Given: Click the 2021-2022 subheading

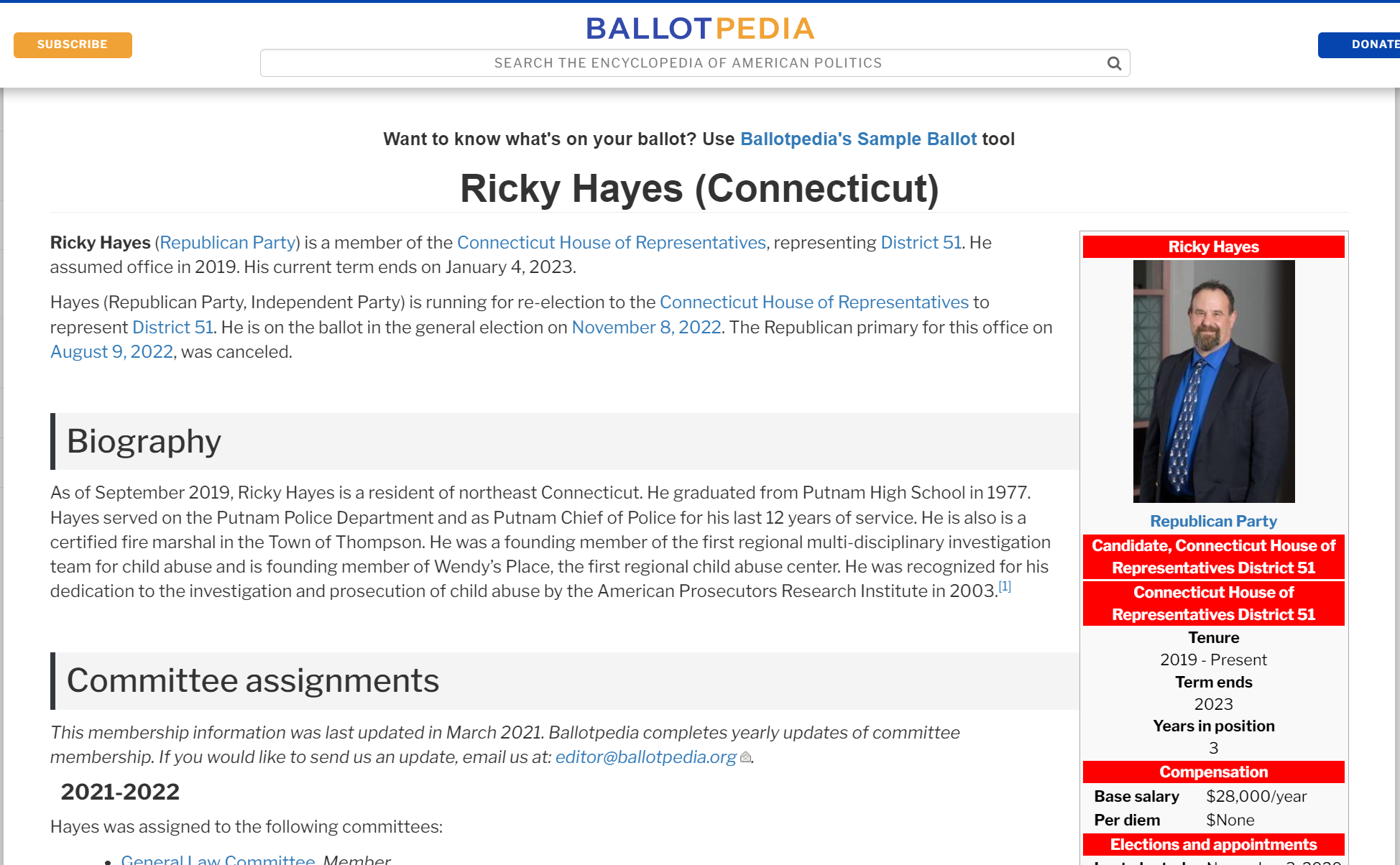Looking at the screenshot, I should pyautogui.click(x=120, y=792).
